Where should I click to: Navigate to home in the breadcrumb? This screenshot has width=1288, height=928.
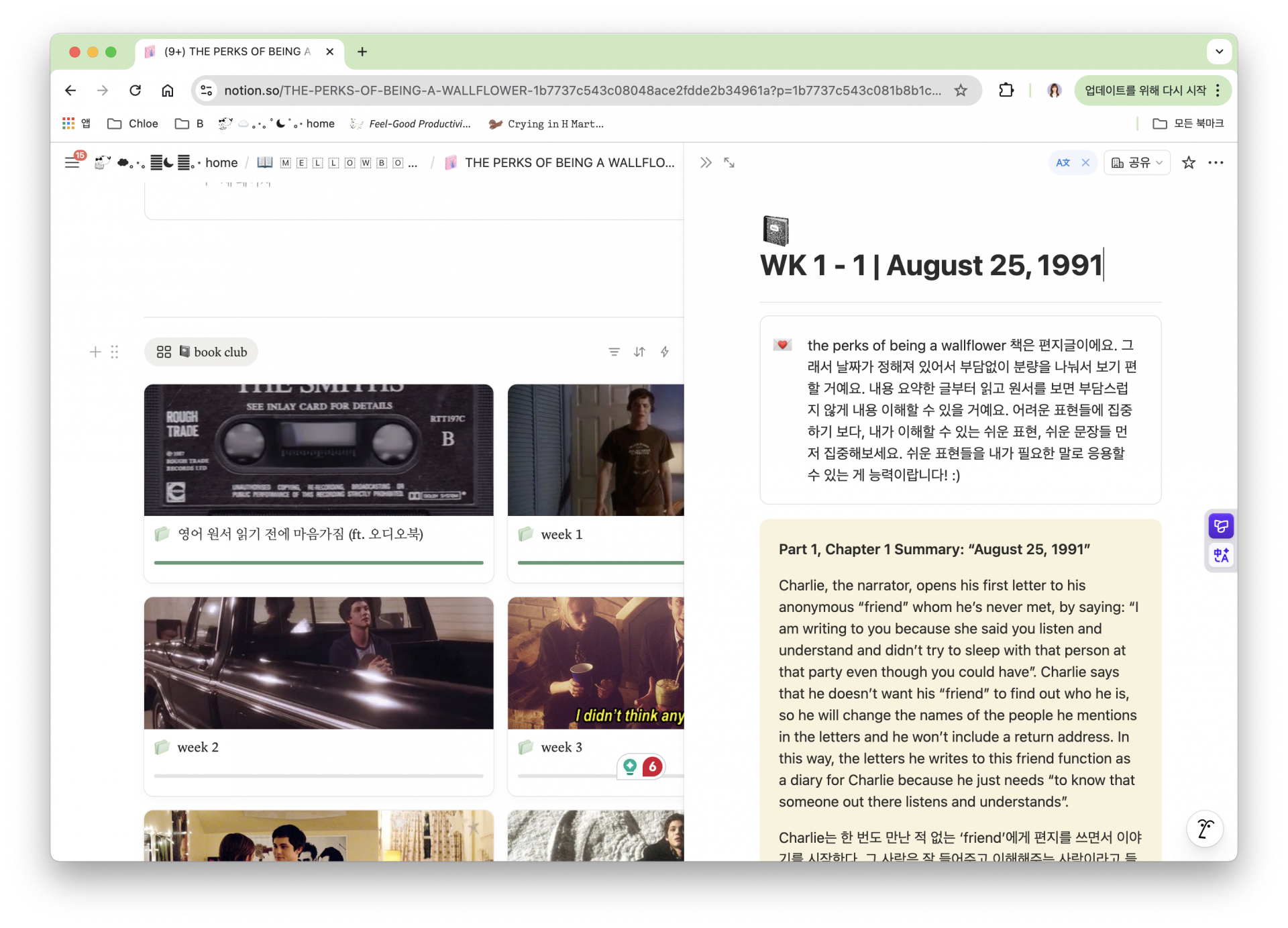point(167,162)
